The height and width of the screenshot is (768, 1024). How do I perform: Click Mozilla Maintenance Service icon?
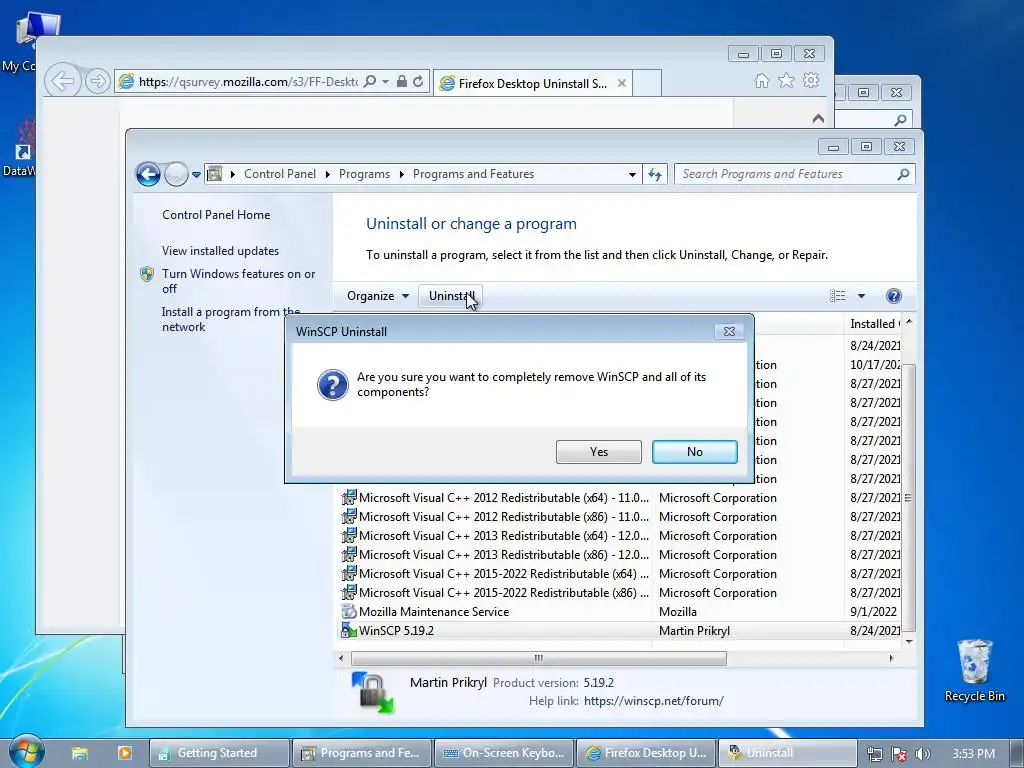pyautogui.click(x=349, y=612)
